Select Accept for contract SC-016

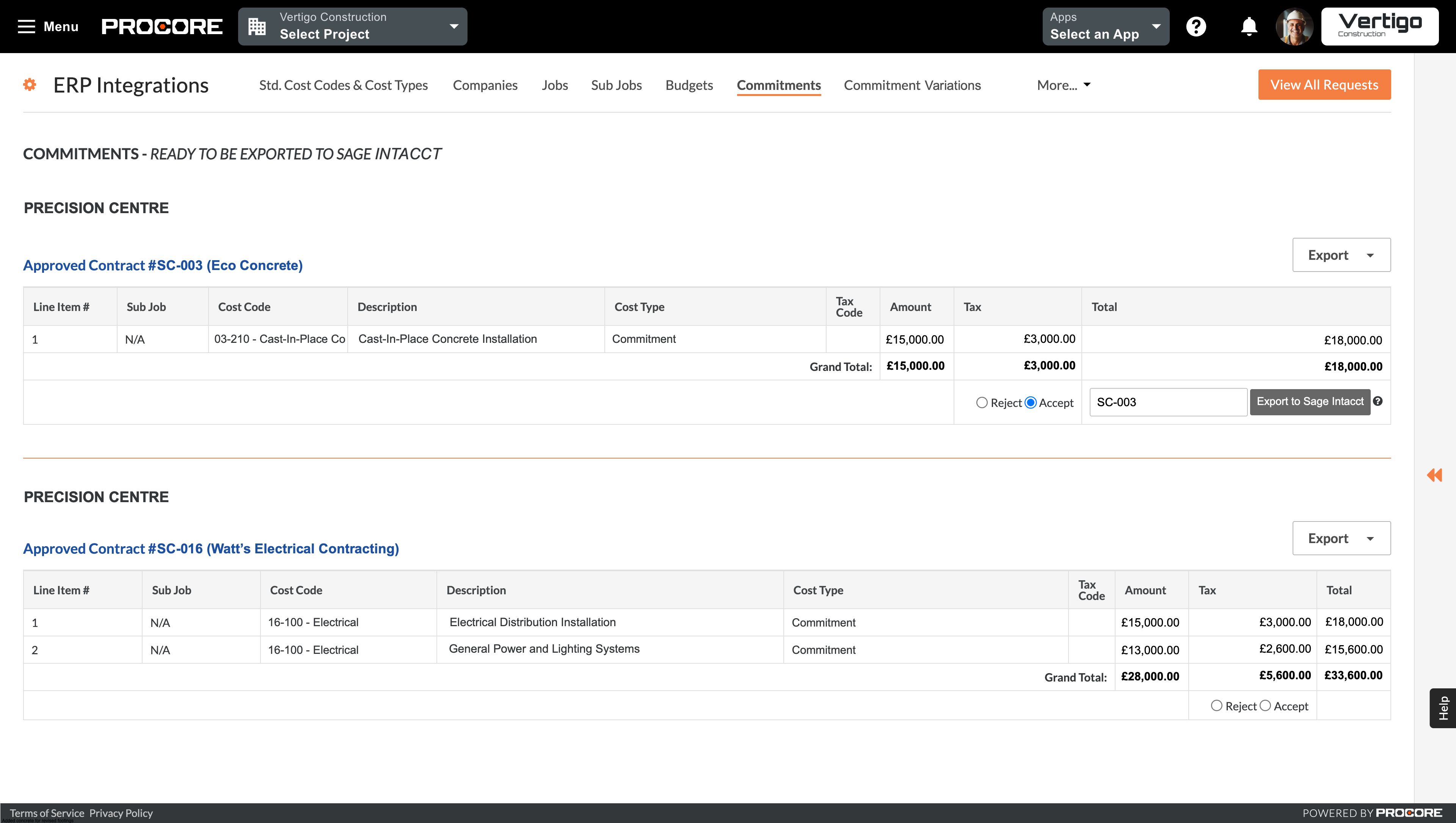point(1266,706)
